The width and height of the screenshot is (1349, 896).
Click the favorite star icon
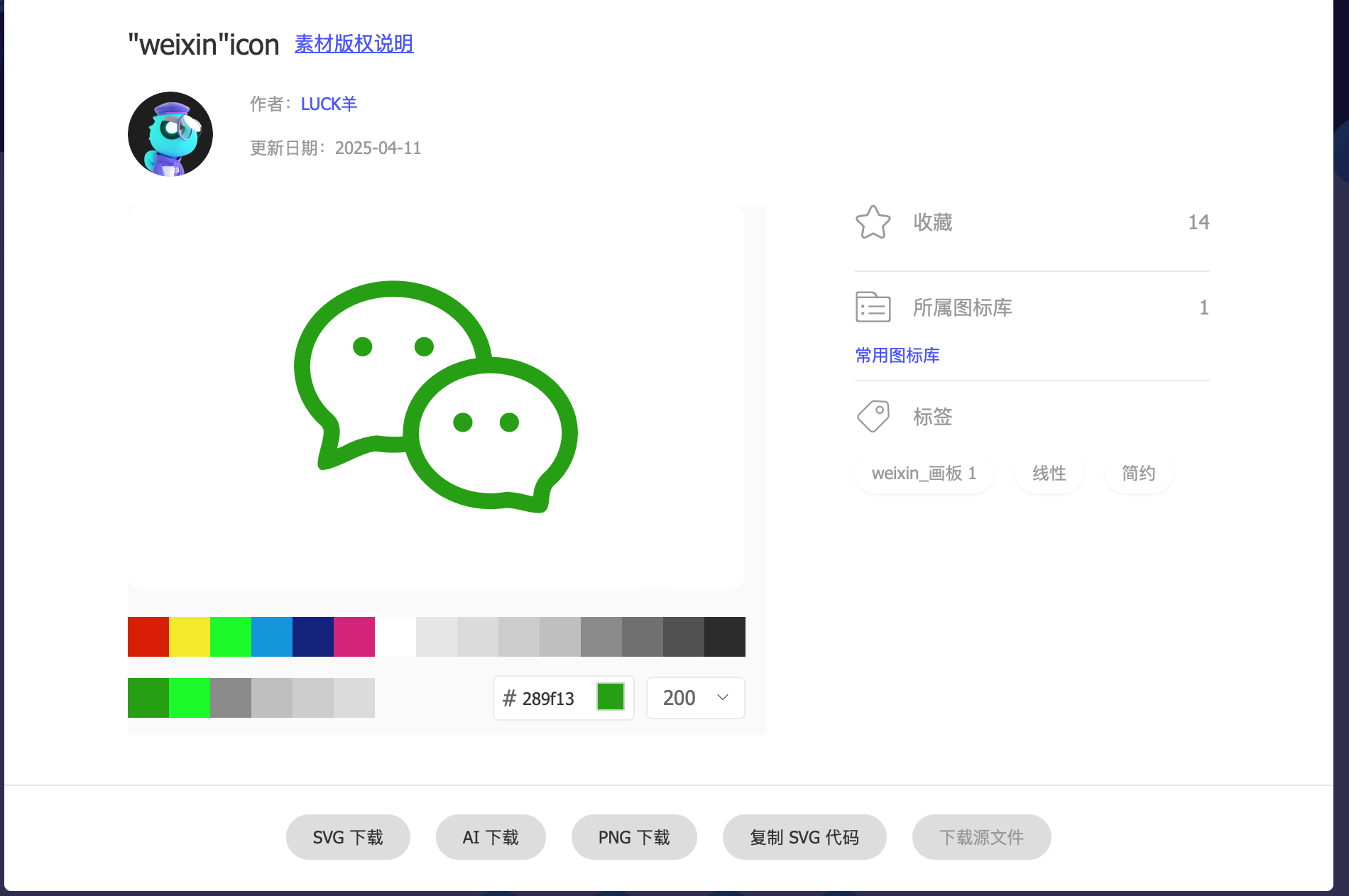pyautogui.click(x=873, y=222)
